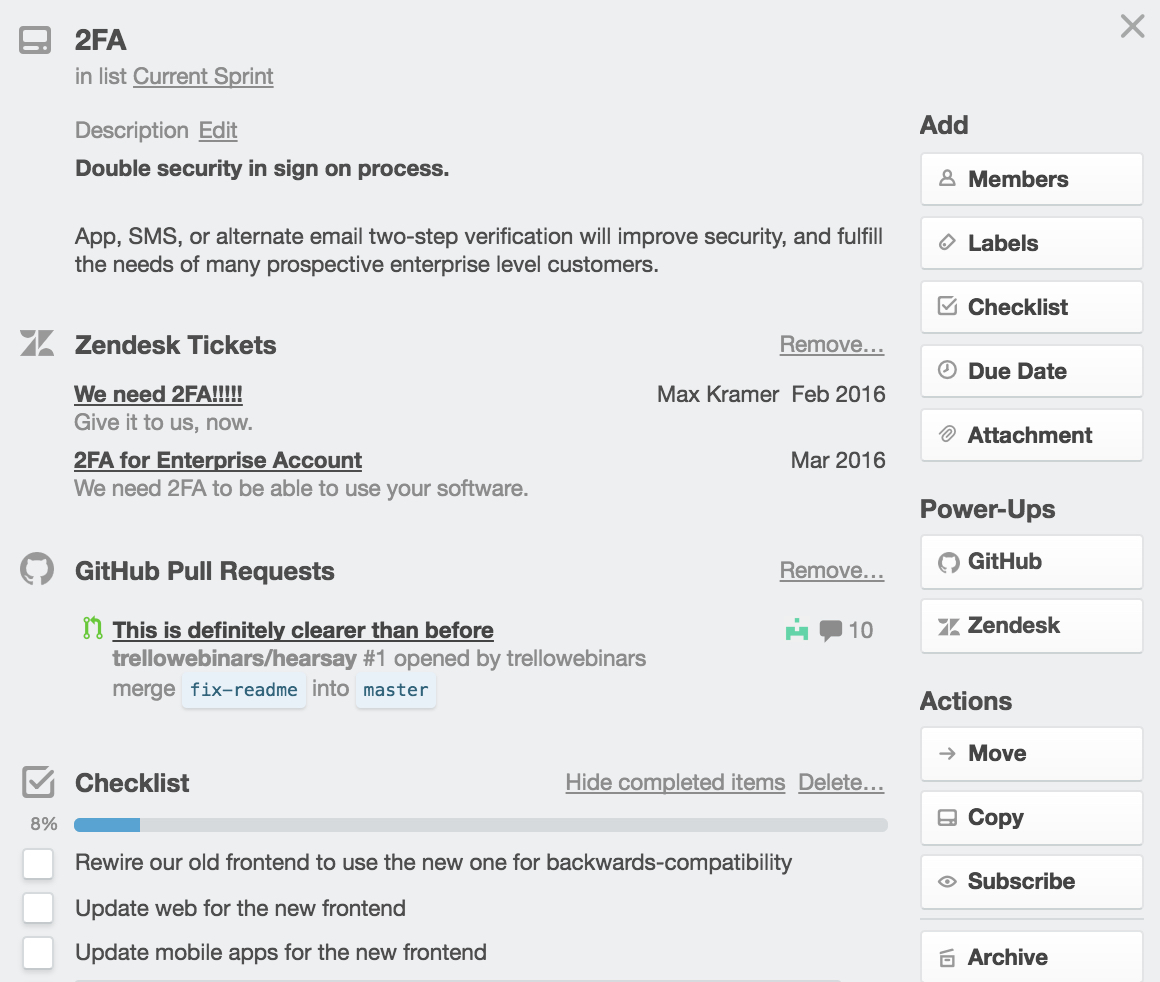
Task: Click the Feb 2016 ticket date
Action: coord(837,394)
